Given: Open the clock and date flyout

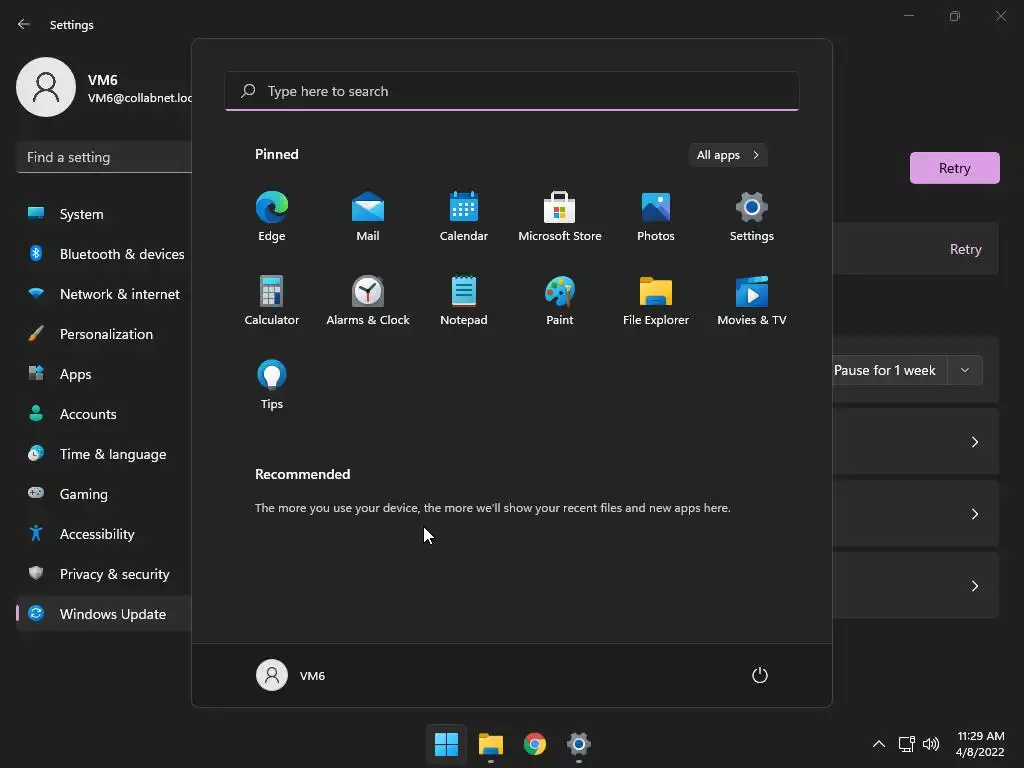Looking at the screenshot, I should click(980, 744).
